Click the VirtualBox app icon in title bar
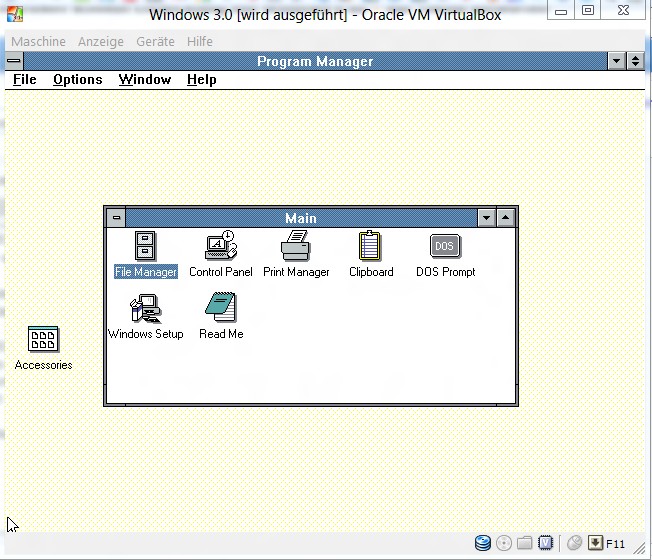 (15, 14)
